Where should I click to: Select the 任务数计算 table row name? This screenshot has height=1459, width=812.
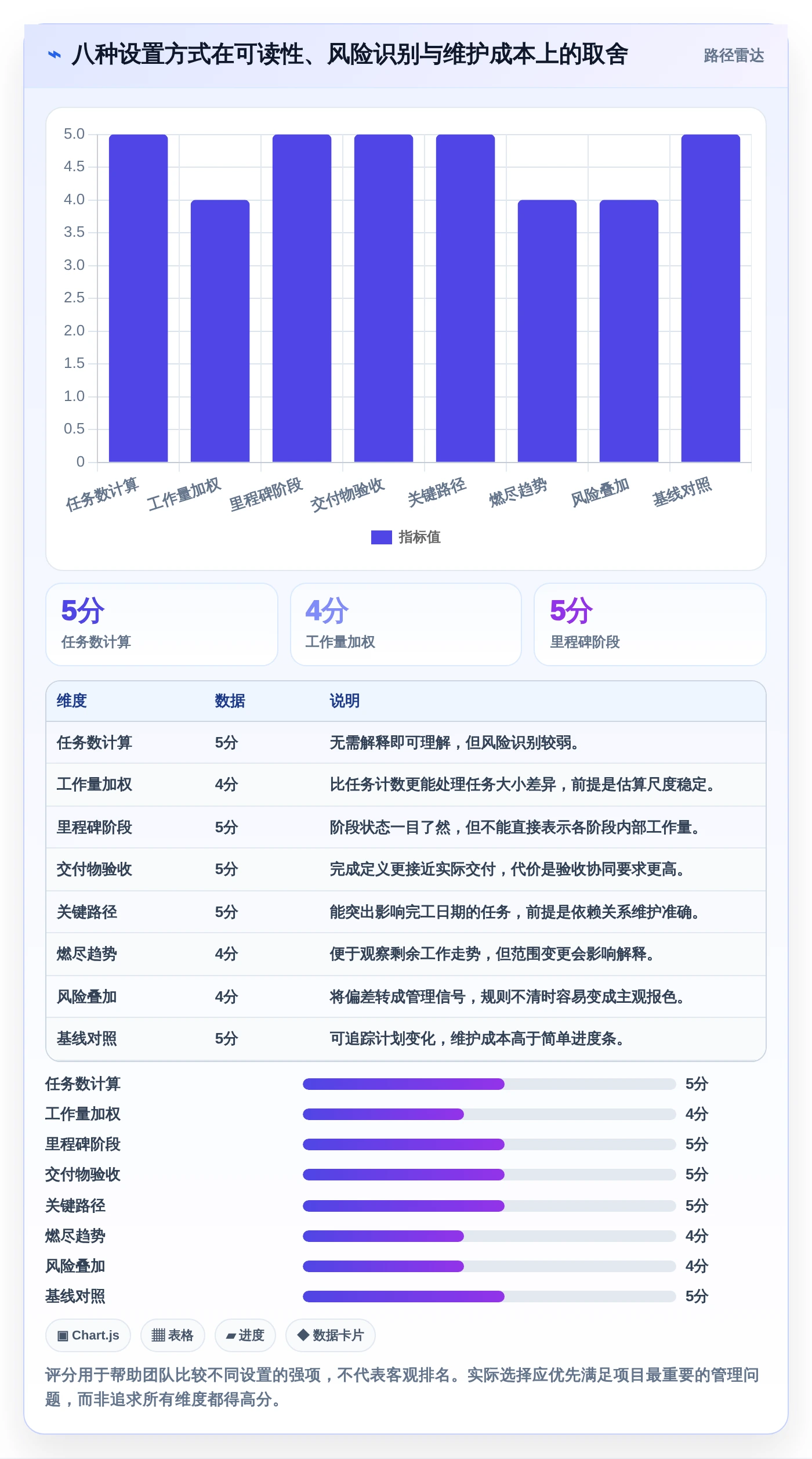[x=95, y=743]
